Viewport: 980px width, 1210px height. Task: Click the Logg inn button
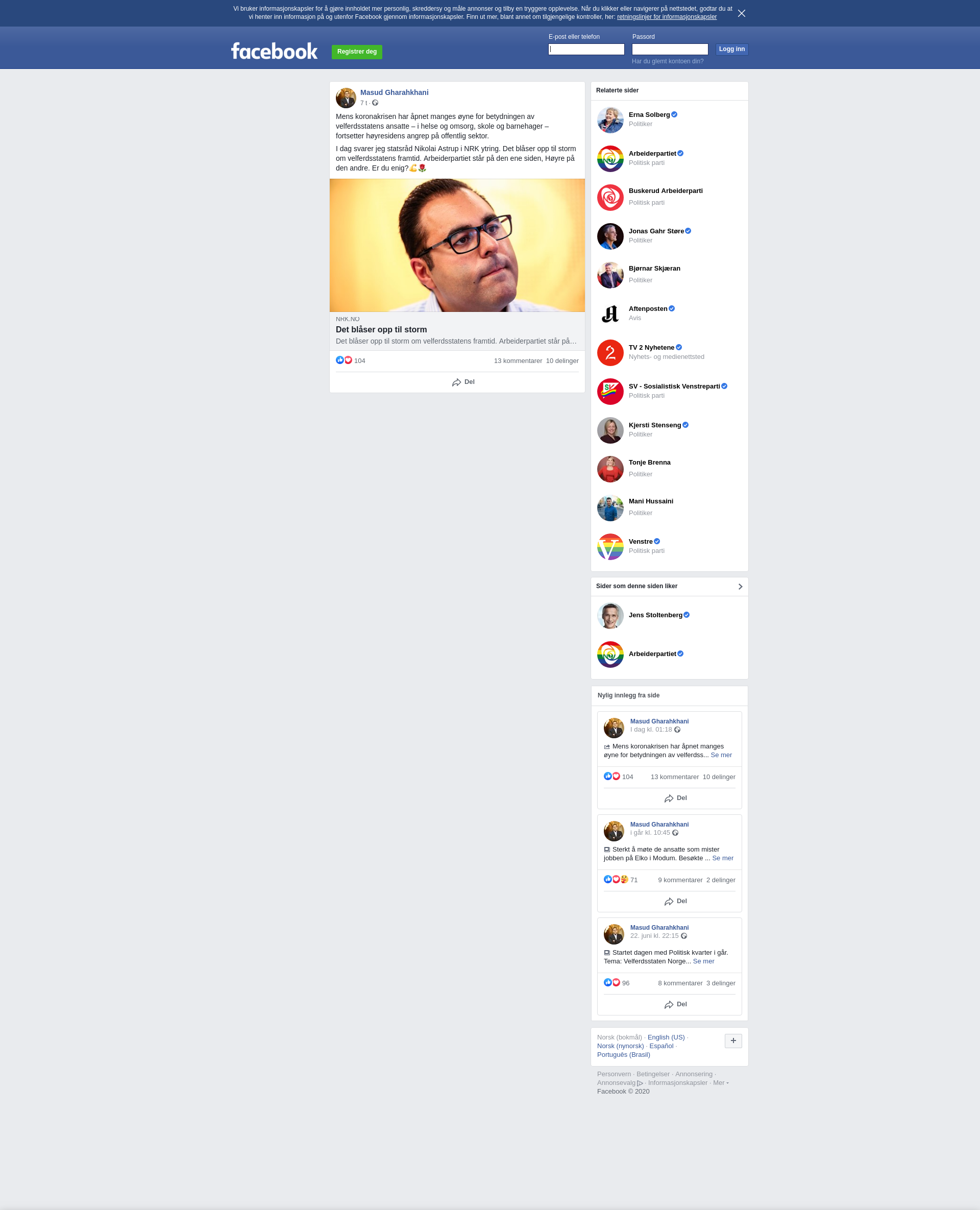pos(731,49)
